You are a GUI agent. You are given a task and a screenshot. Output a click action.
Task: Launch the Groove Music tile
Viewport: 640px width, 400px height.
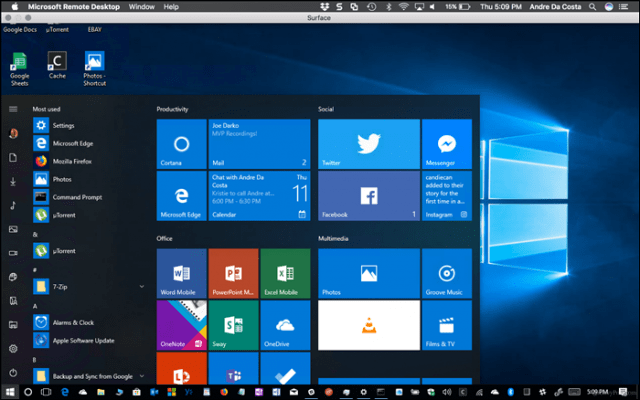click(447, 273)
